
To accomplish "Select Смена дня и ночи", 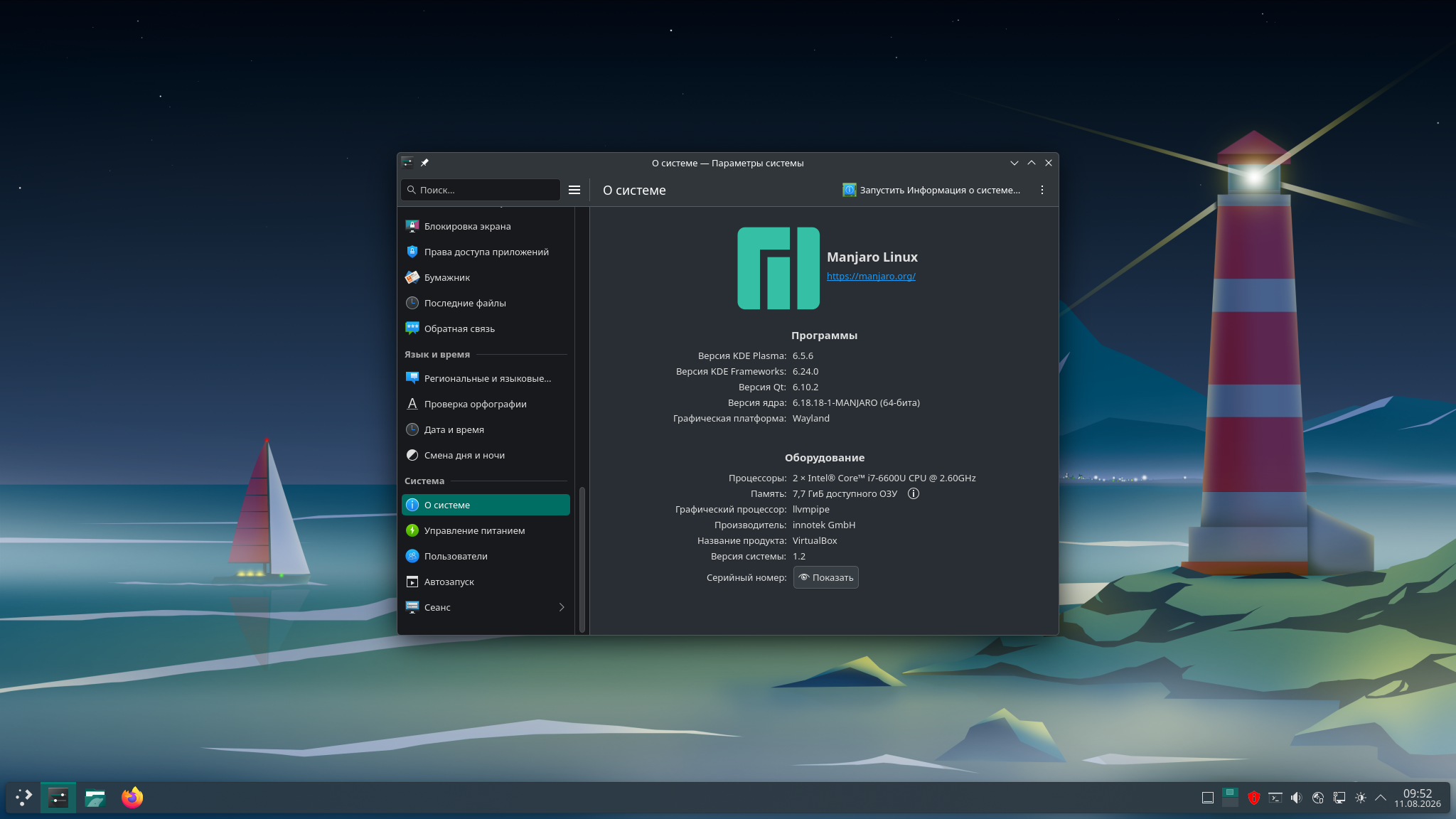I will [486, 455].
